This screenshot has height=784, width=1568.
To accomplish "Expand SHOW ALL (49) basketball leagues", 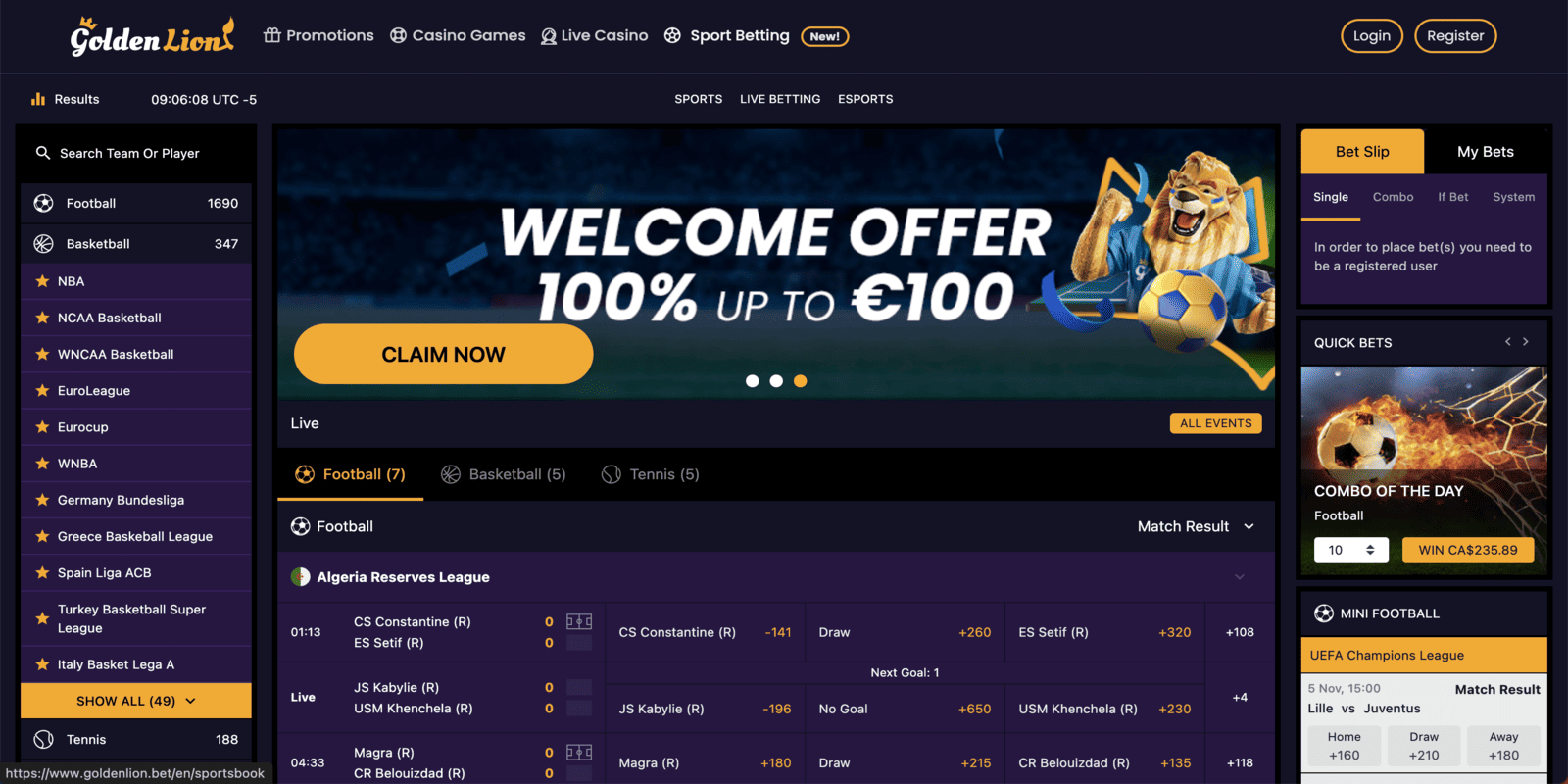I will (136, 701).
